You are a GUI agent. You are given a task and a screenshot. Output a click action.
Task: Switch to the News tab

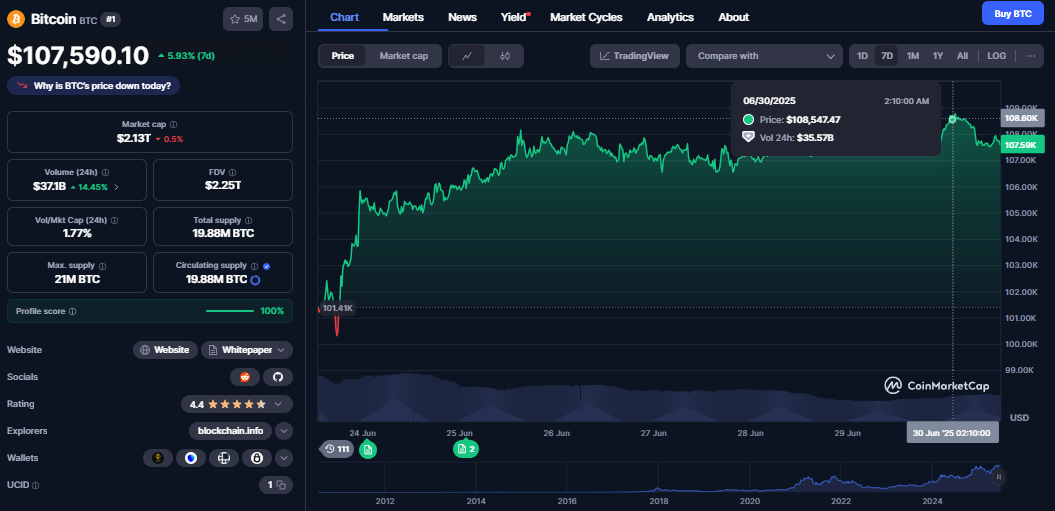pos(462,18)
